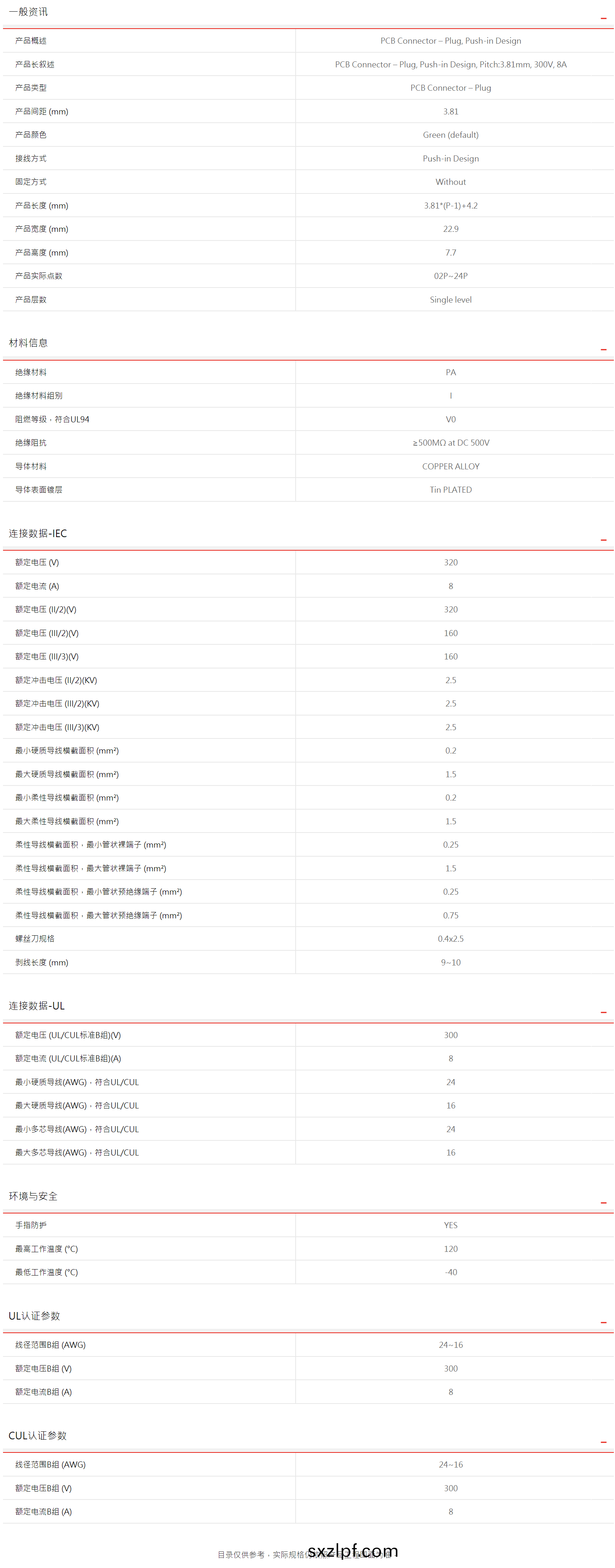Click the 螺丝刀规格 row label
This screenshot has height=1568, width=615.
(x=35, y=939)
